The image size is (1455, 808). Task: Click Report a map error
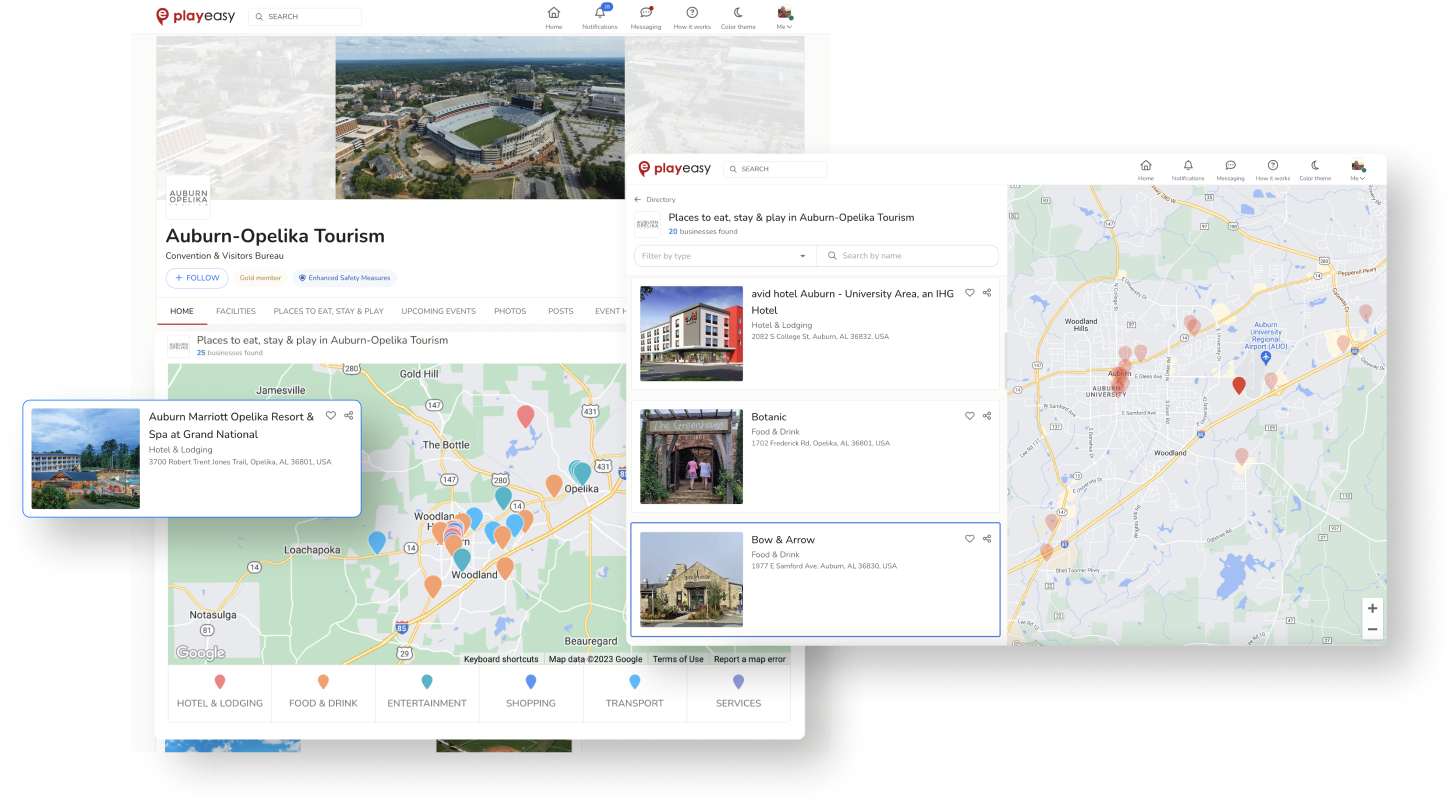750,659
